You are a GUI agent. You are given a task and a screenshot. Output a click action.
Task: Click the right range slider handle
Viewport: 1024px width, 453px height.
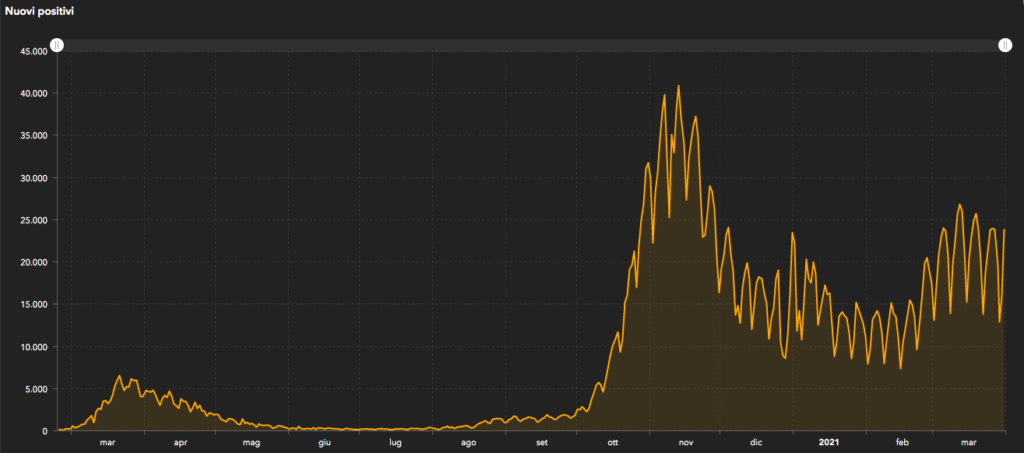pyautogui.click(x=1005, y=45)
